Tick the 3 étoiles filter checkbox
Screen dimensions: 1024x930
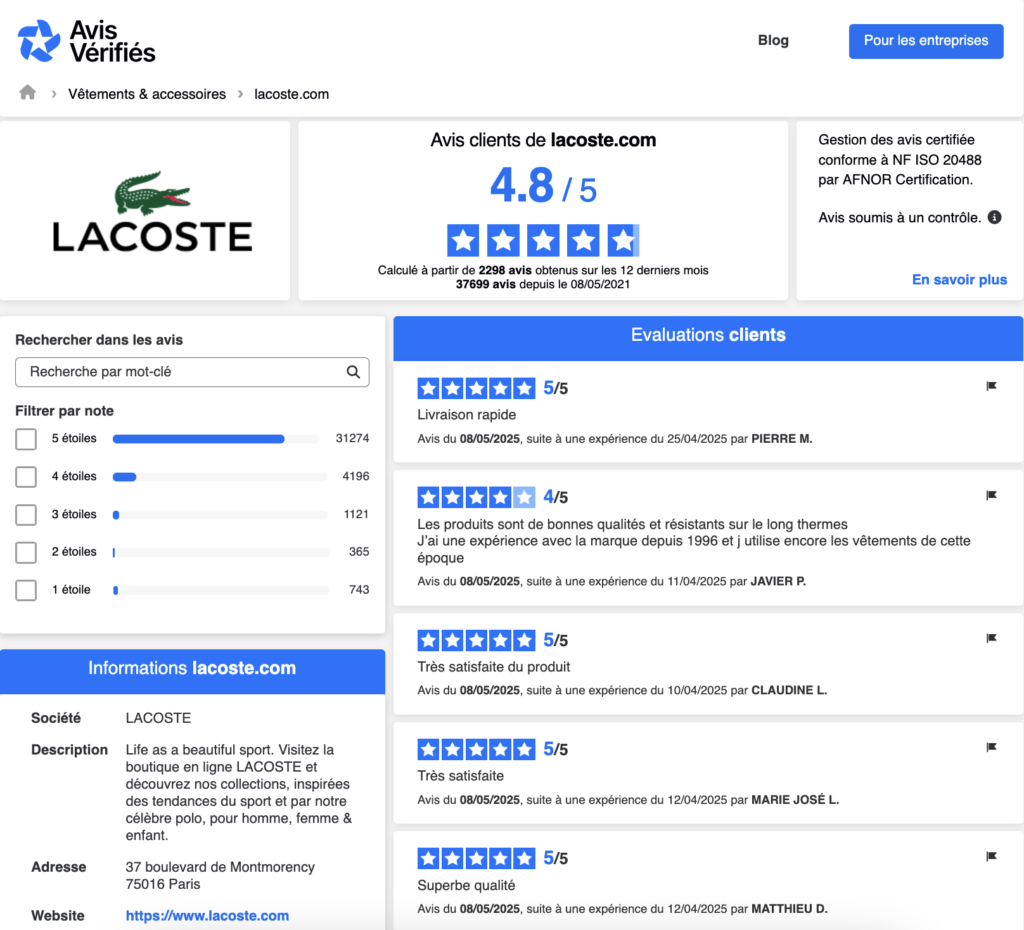click(26, 515)
